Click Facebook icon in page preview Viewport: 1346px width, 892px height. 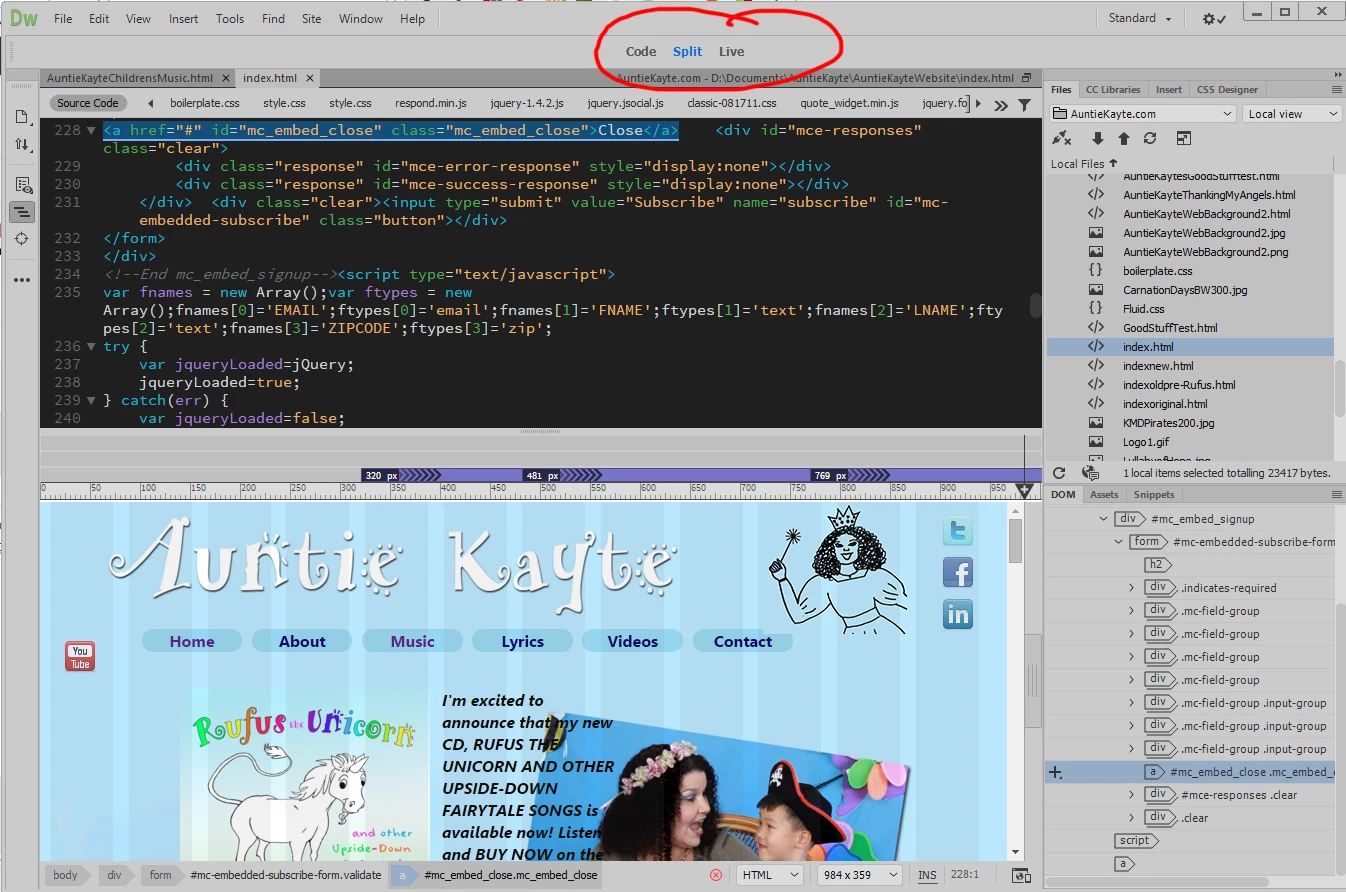point(957,572)
